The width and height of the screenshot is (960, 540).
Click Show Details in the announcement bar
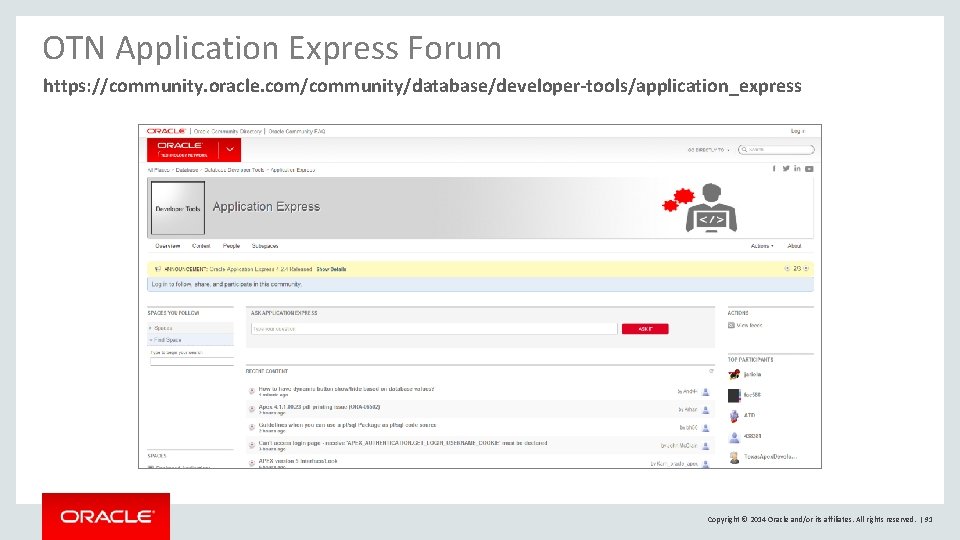tap(331, 269)
